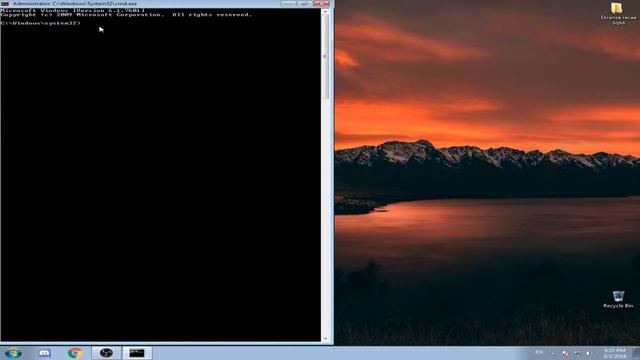
Task: Open the Action Center flag tray icon
Action: (565, 353)
